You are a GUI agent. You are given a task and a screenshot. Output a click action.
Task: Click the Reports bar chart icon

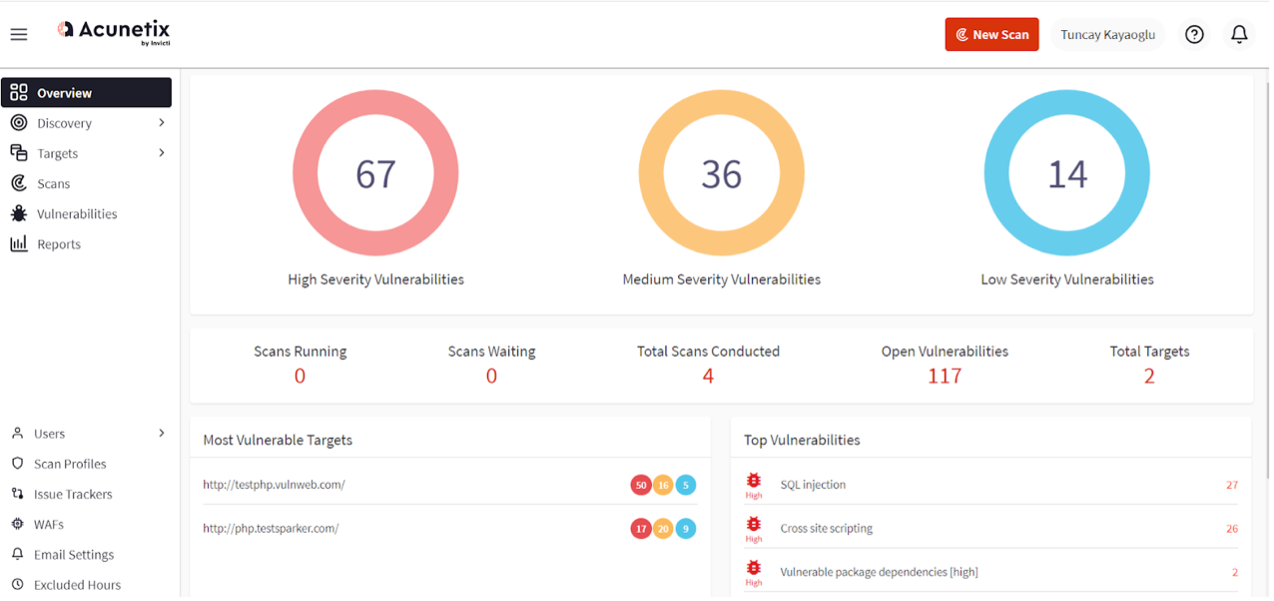pyautogui.click(x=19, y=244)
